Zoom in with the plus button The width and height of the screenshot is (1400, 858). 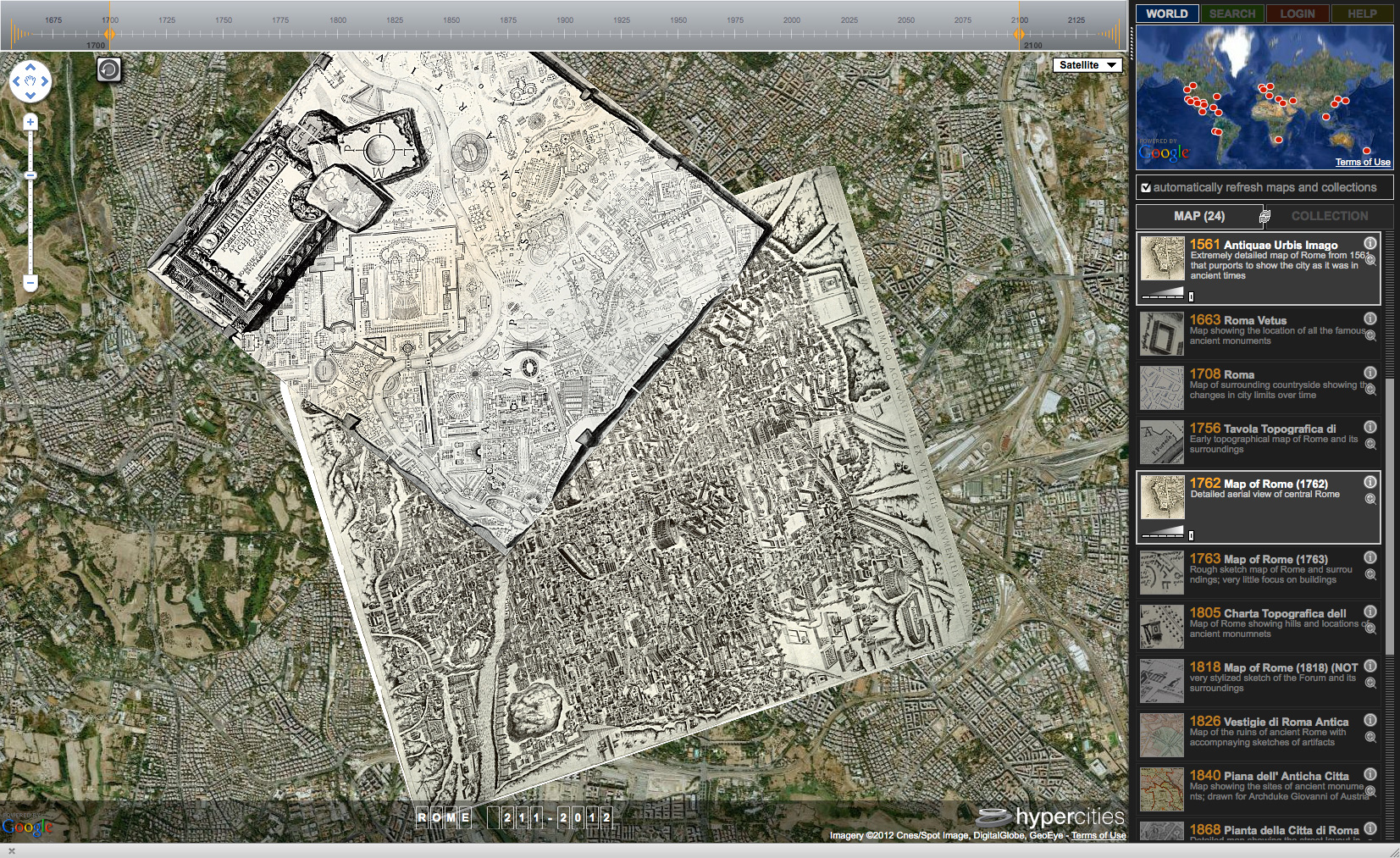pyautogui.click(x=30, y=122)
